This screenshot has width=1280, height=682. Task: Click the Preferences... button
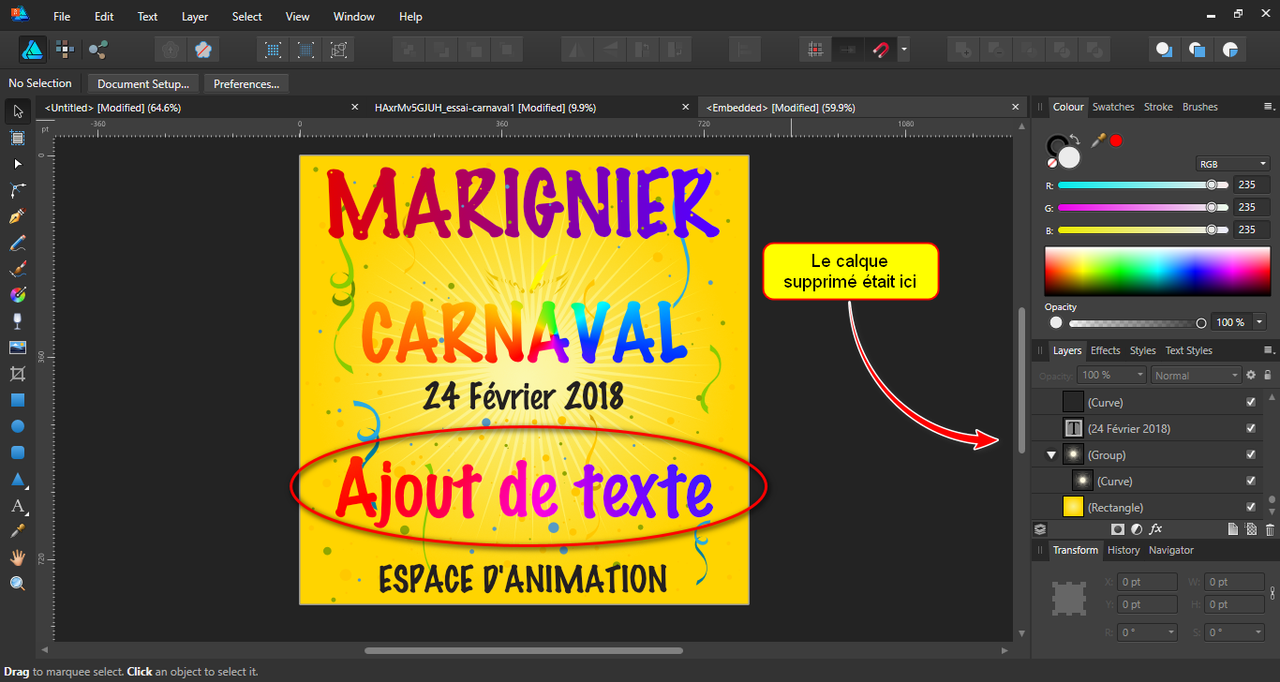pyautogui.click(x=246, y=84)
